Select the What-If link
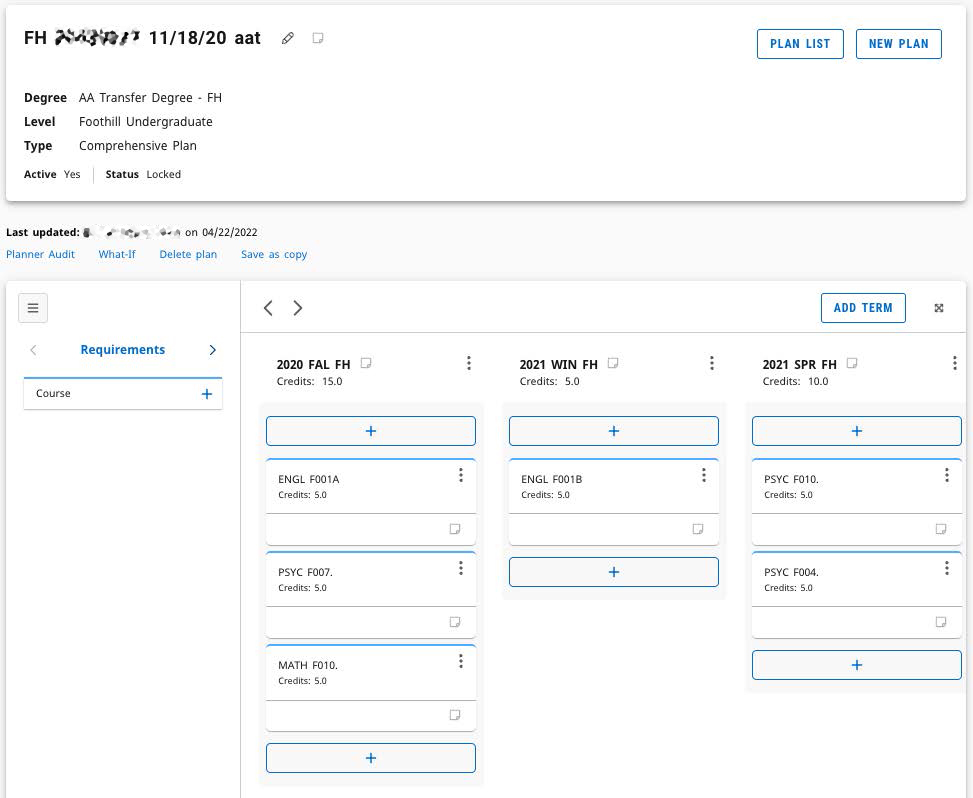The width and height of the screenshot is (973, 798). tap(117, 254)
